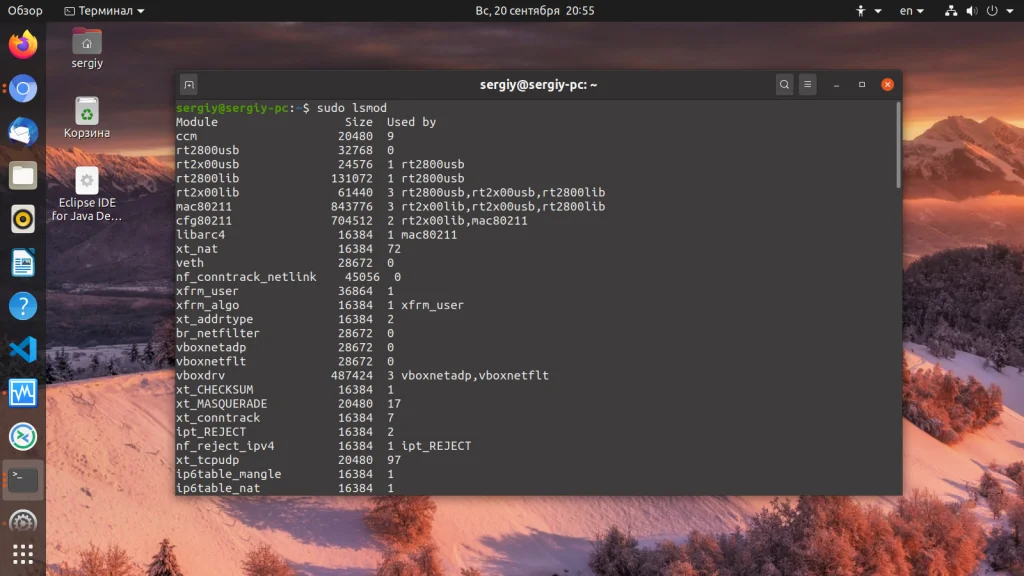Viewport: 1024px width, 576px height.
Task: Click the 'xt_nat' module name
Action: [197, 249]
